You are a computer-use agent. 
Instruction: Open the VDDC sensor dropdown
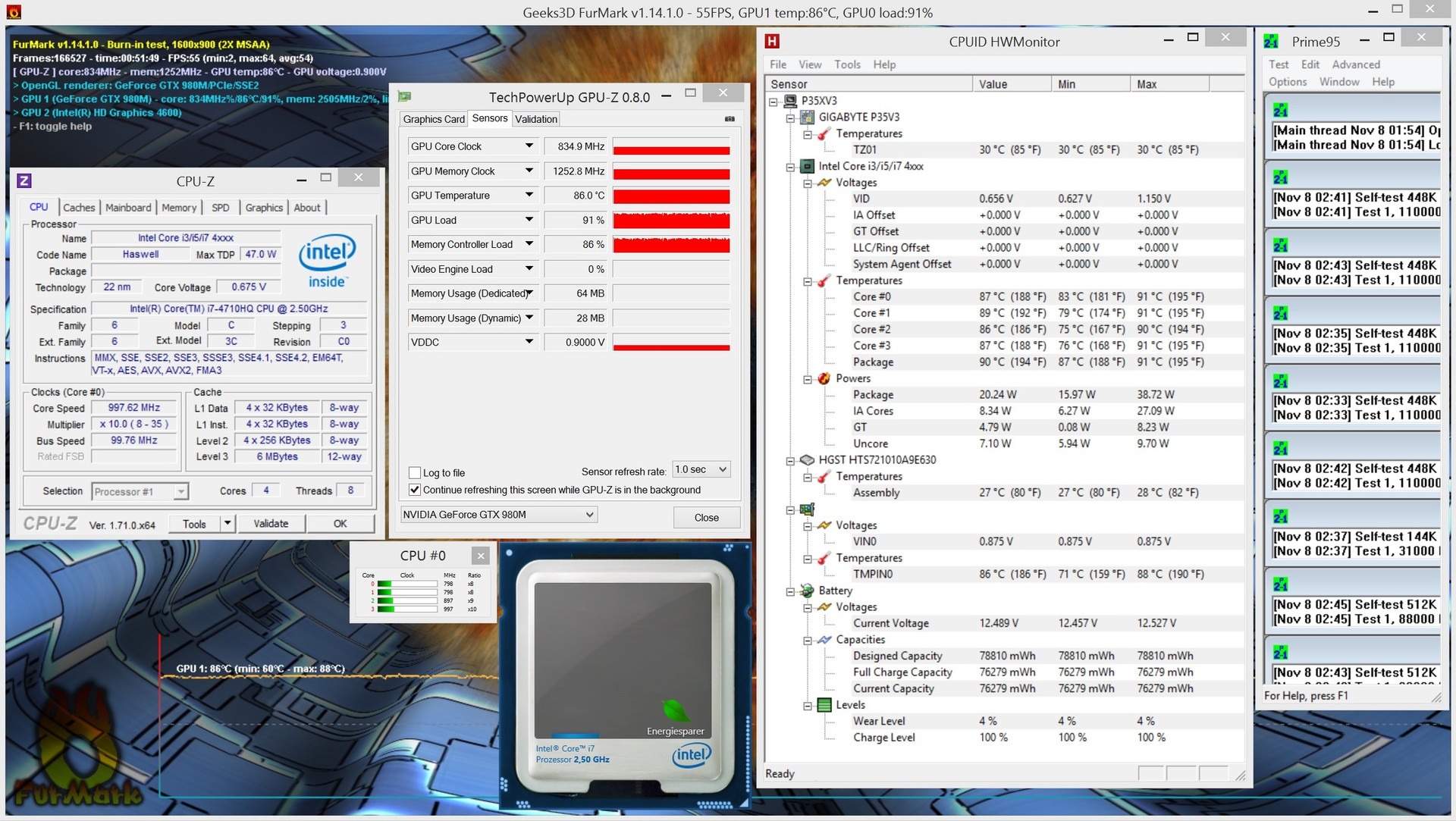pyautogui.click(x=529, y=342)
